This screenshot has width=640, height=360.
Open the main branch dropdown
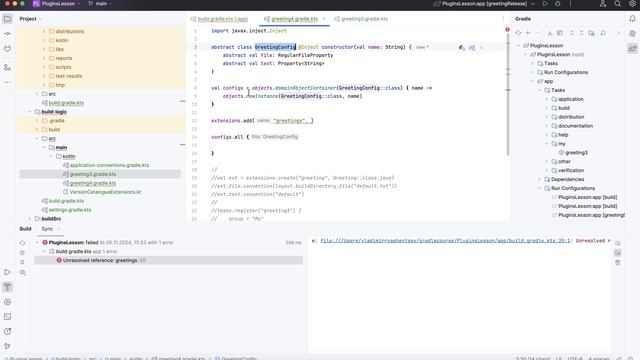[100, 4]
